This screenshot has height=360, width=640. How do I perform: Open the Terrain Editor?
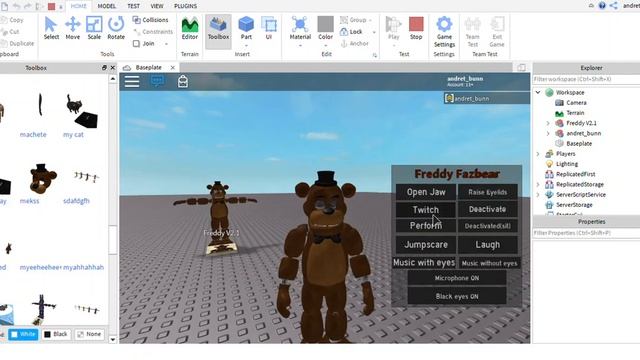click(x=190, y=28)
